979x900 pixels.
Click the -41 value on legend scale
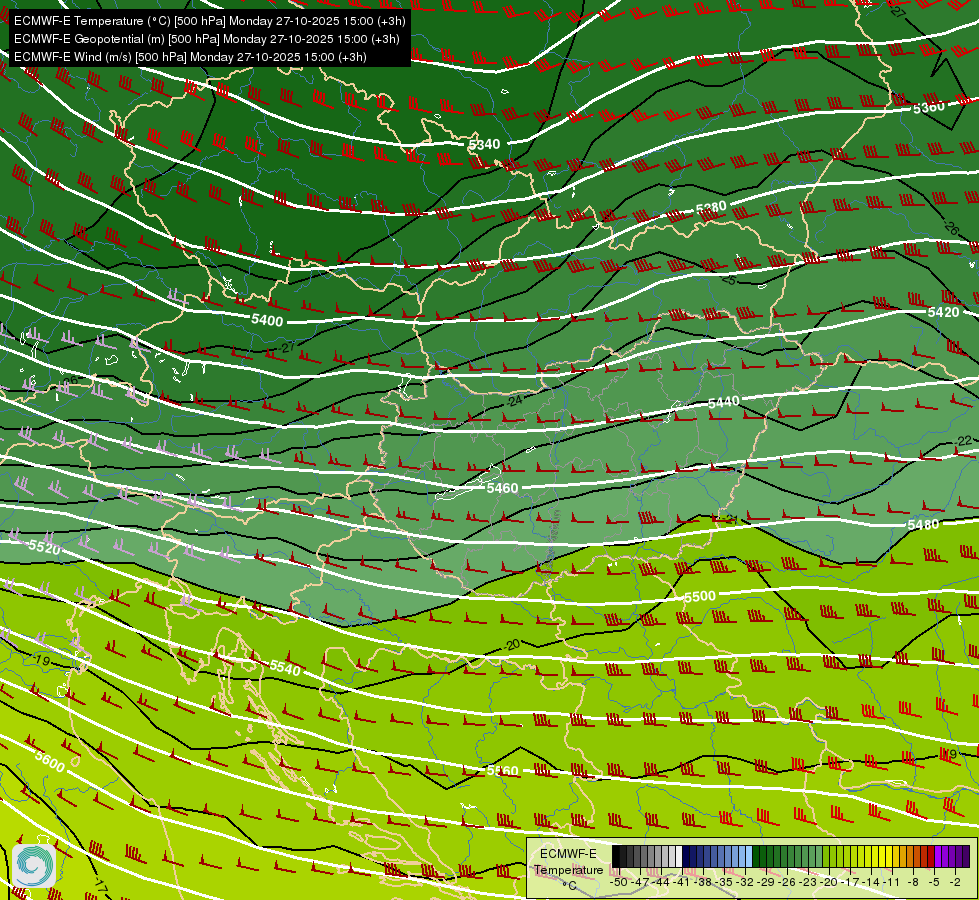(x=681, y=882)
